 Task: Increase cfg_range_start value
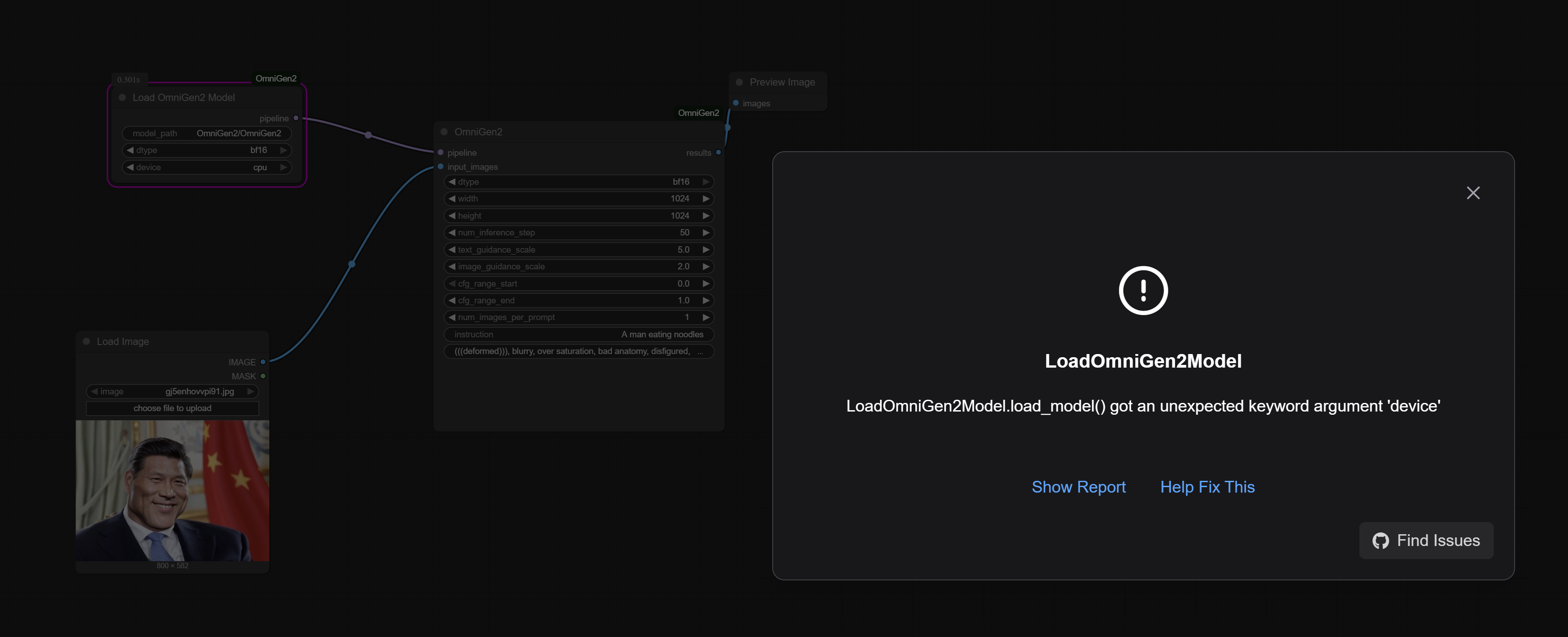point(706,284)
